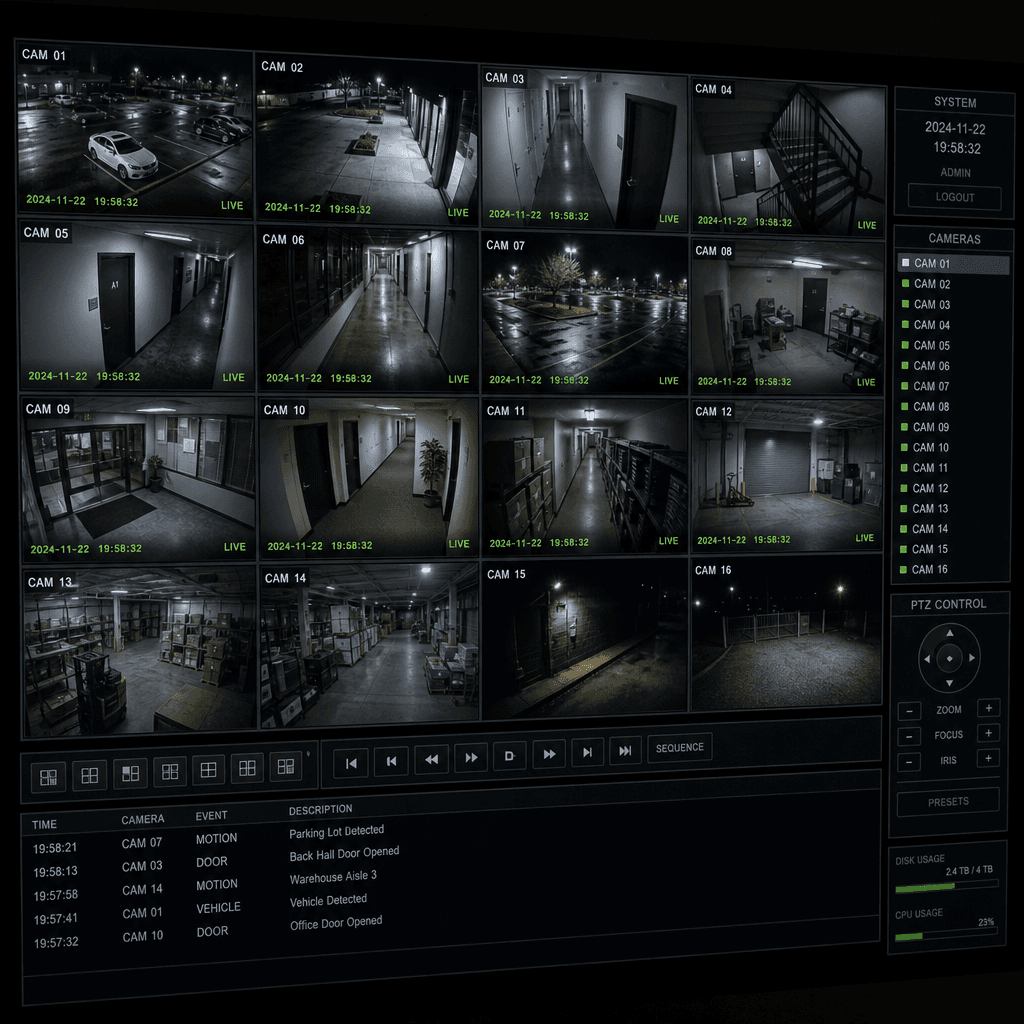The width and height of the screenshot is (1024, 1024).
Task: Select the 'Vehicle Detected' event row
Action: pos(451,904)
